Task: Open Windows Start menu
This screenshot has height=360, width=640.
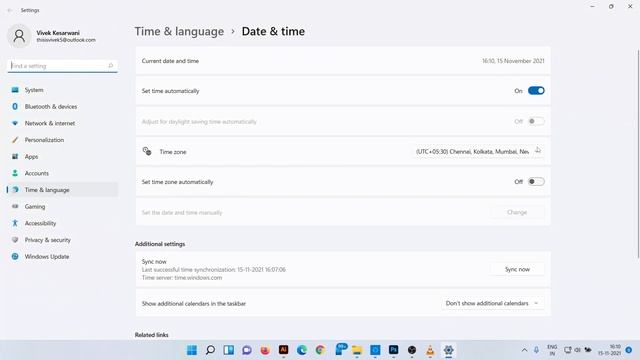Action: click(192, 350)
